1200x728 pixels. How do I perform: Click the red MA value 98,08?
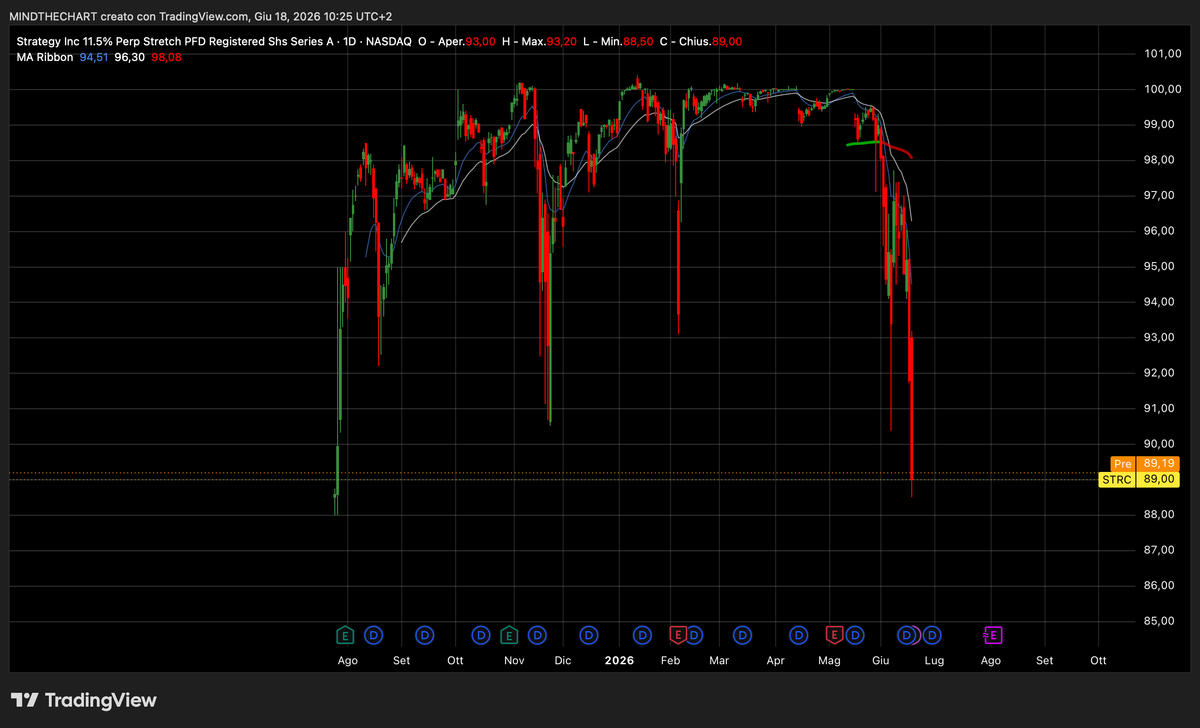[x=165, y=57]
